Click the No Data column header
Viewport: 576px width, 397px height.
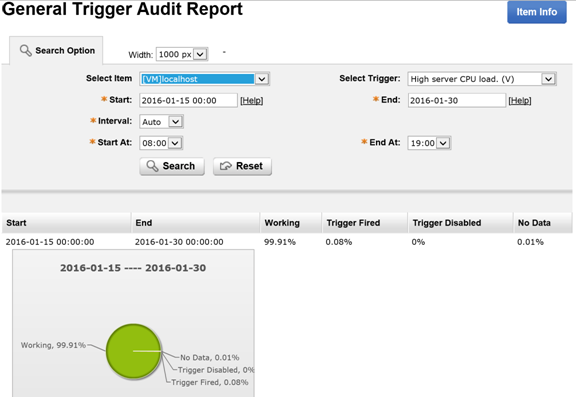click(543, 223)
